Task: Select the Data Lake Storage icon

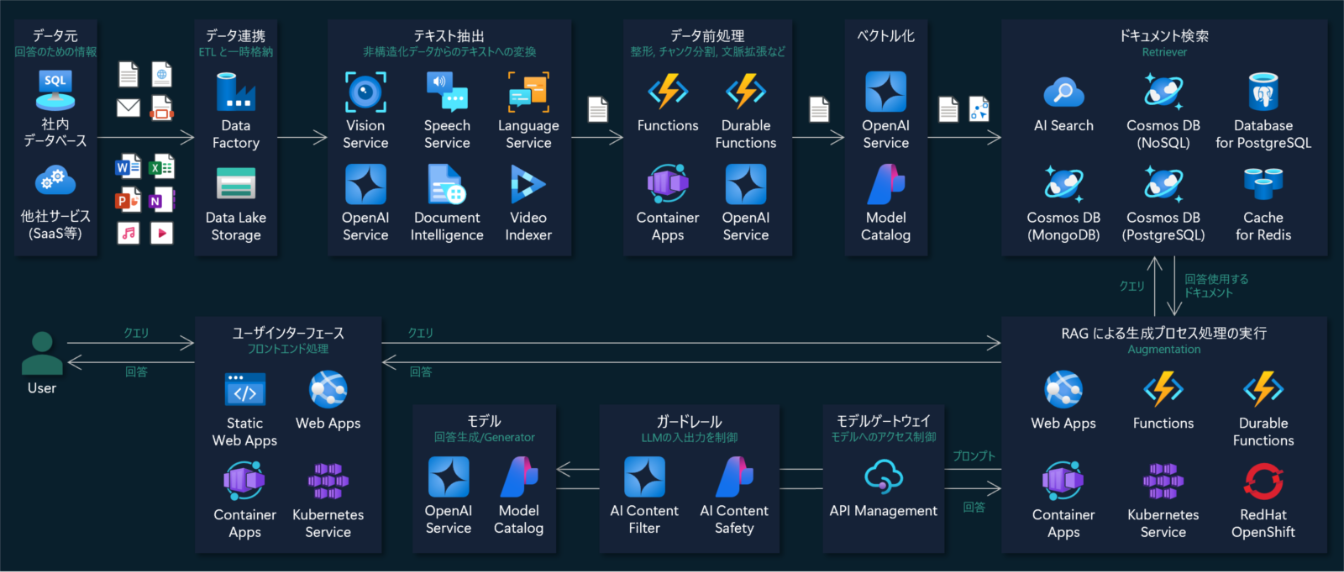Action: coord(236,184)
